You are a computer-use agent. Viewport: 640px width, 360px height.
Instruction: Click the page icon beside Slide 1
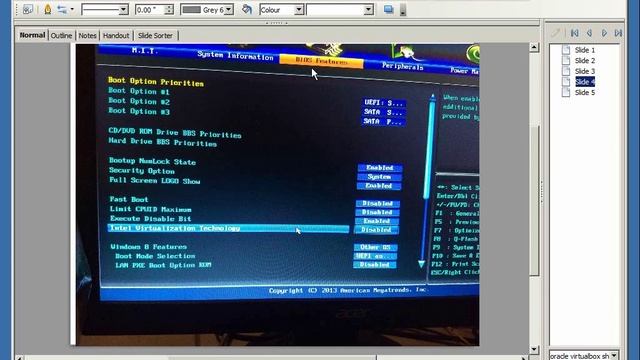(x=566, y=50)
